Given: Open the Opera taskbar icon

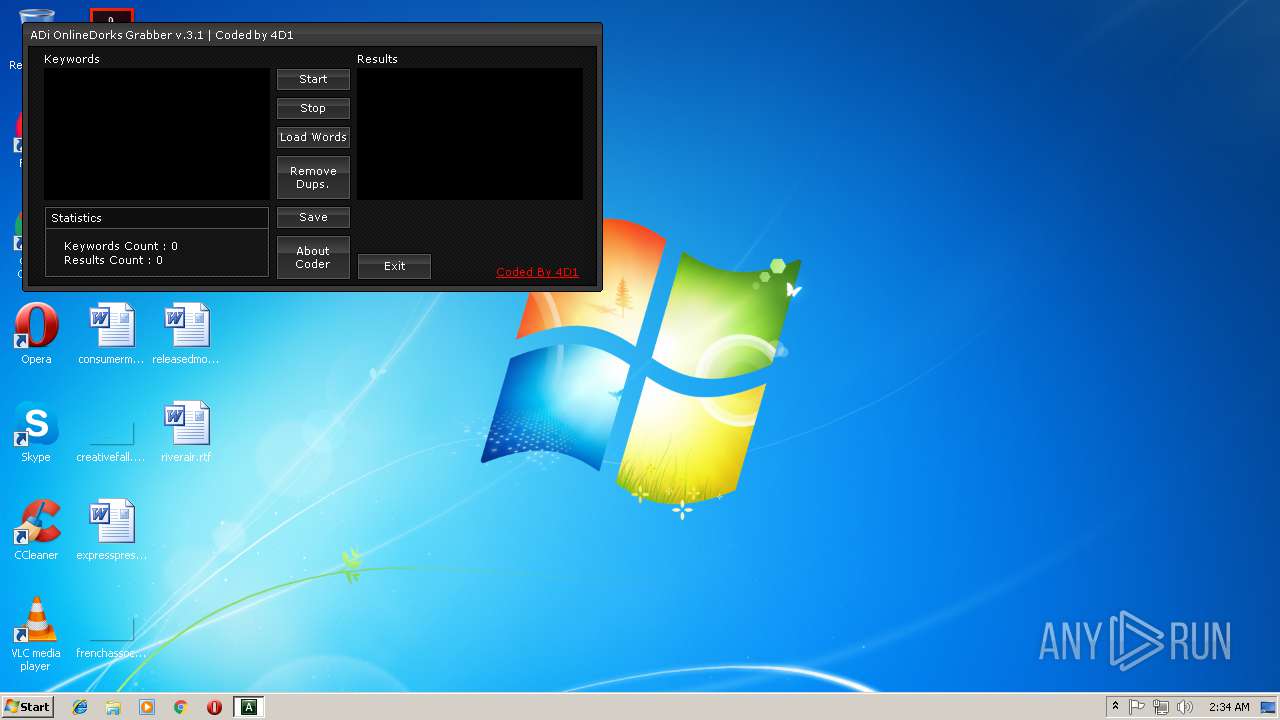Looking at the screenshot, I should [214, 707].
